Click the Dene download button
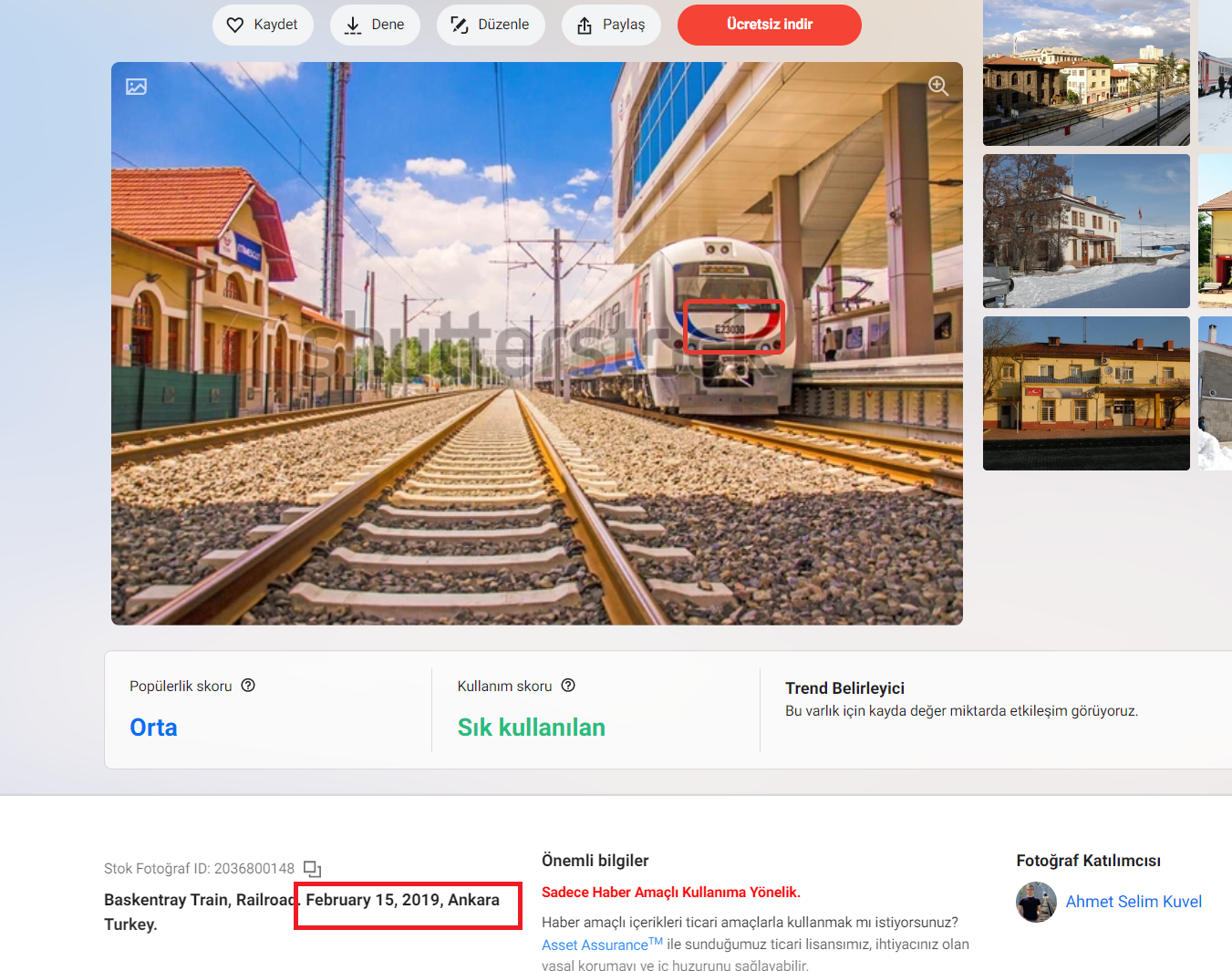Image resolution: width=1232 pixels, height=971 pixels. pos(375,25)
